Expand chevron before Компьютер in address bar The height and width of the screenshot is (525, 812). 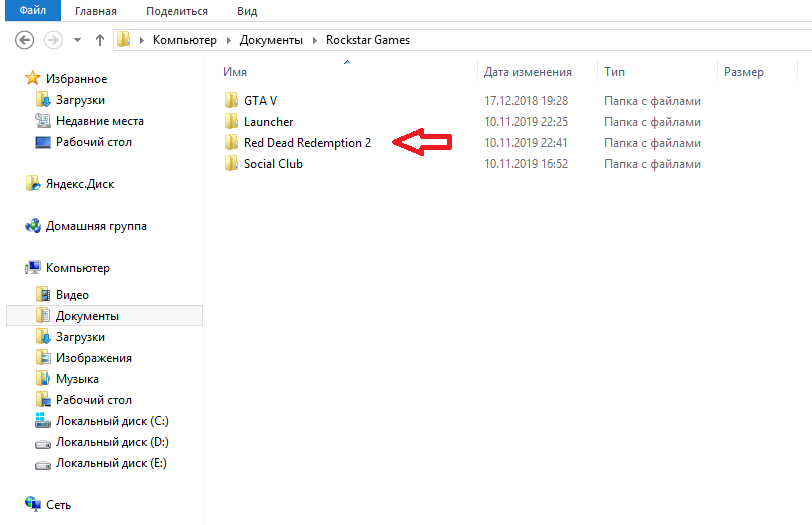[x=141, y=40]
